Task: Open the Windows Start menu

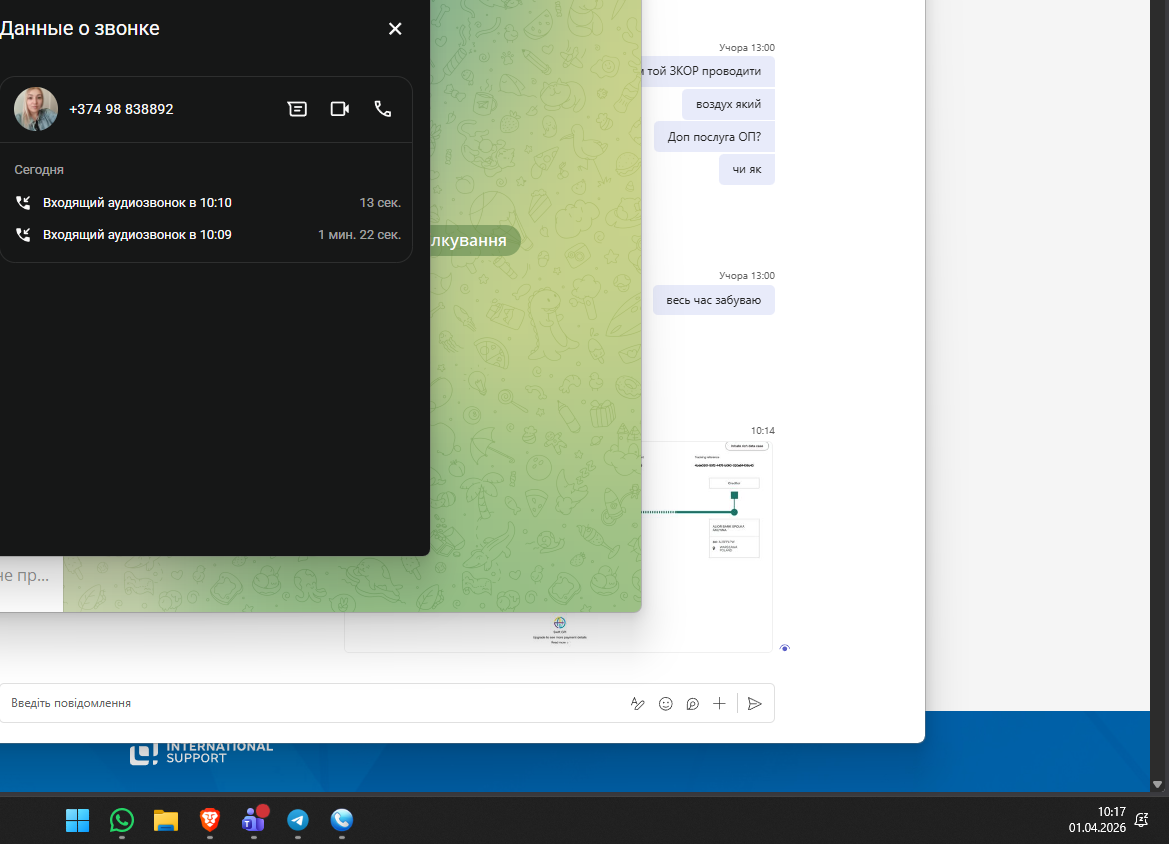Action: tap(78, 820)
